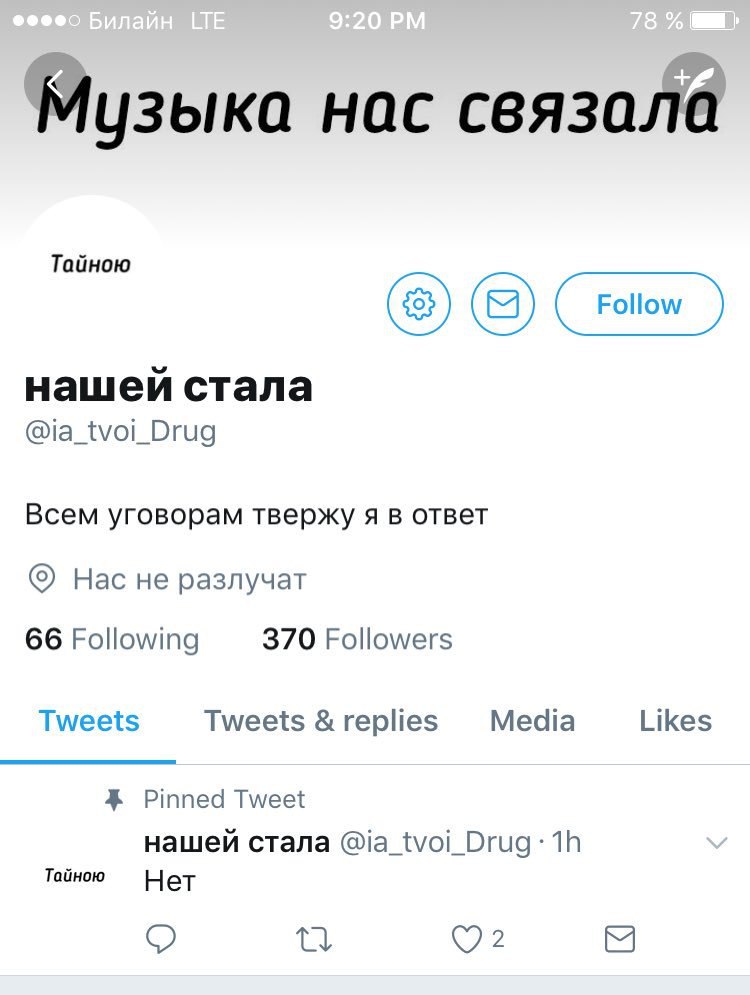Share pinned tweet via message icon
750x995 pixels.
(x=619, y=939)
